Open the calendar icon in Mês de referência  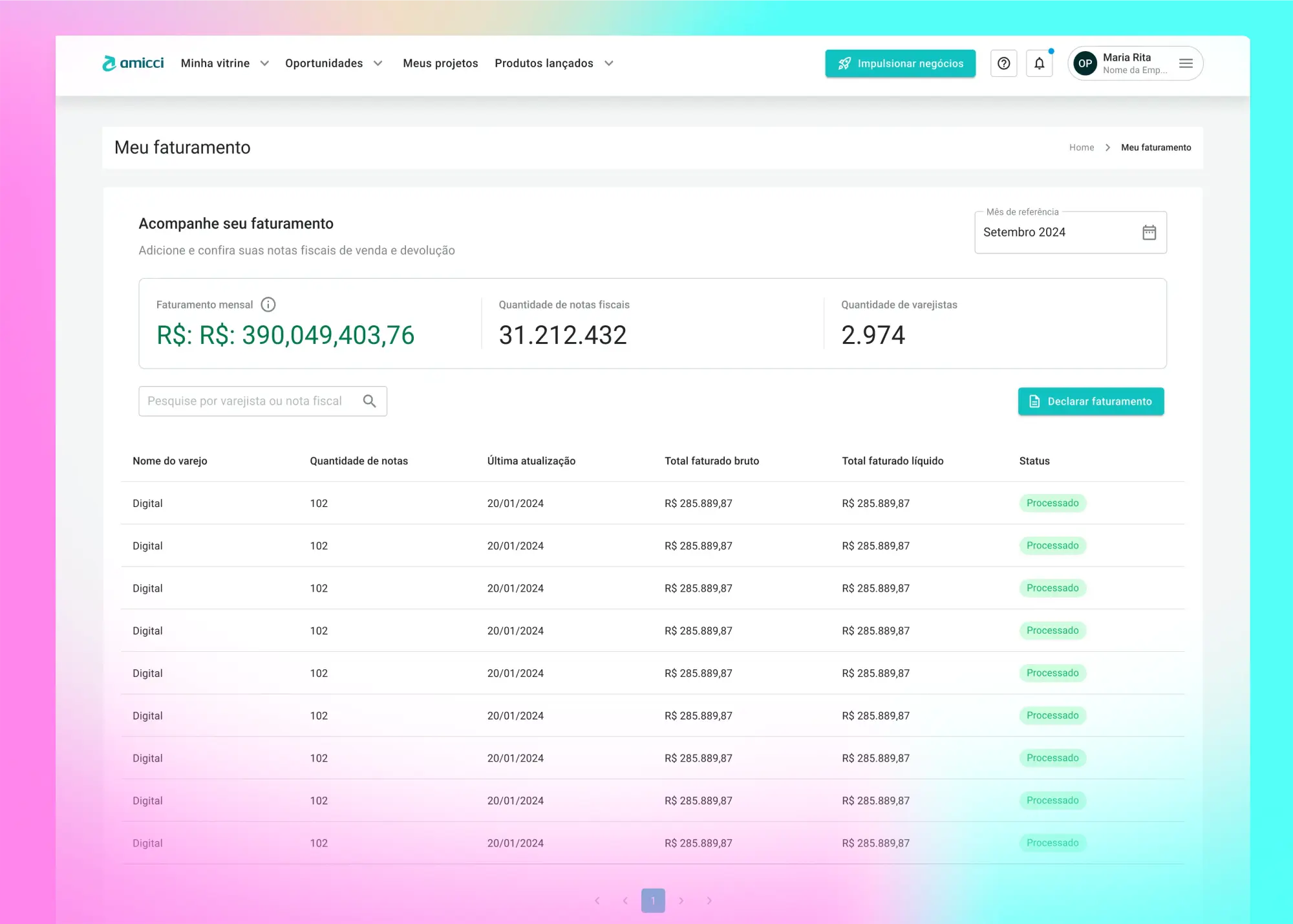[1149, 232]
